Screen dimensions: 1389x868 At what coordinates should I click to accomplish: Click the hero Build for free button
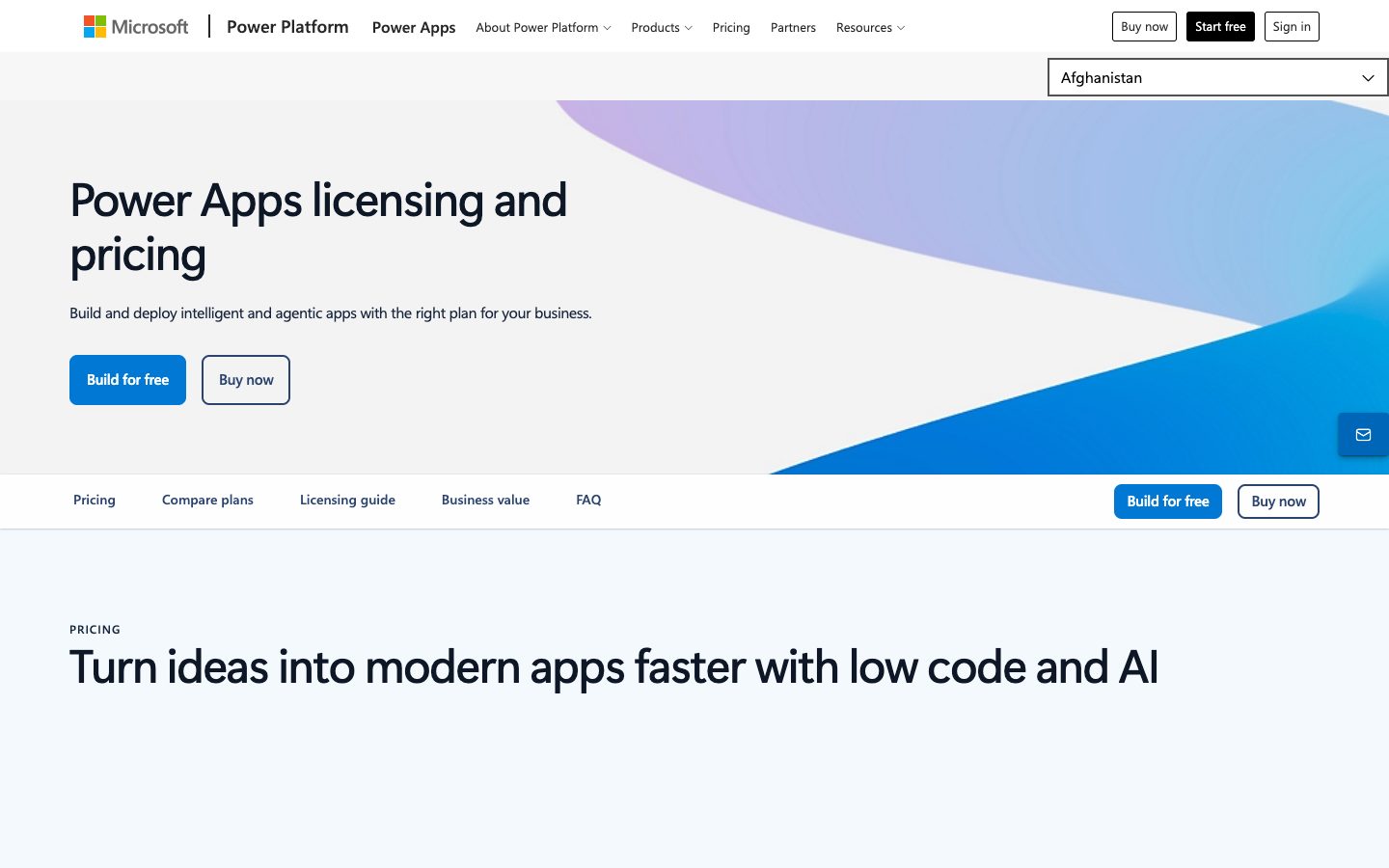click(127, 380)
